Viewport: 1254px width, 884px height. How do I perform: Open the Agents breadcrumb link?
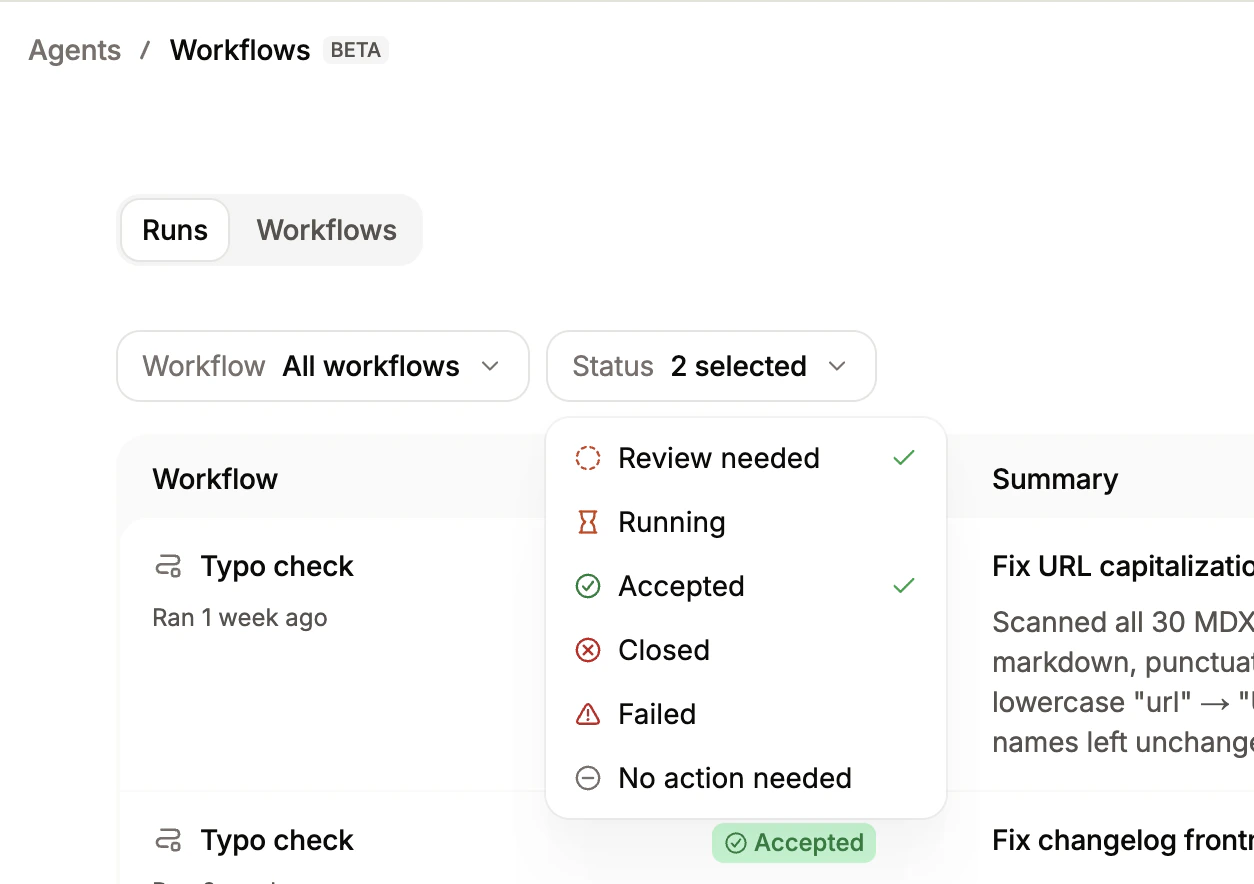pos(73,50)
